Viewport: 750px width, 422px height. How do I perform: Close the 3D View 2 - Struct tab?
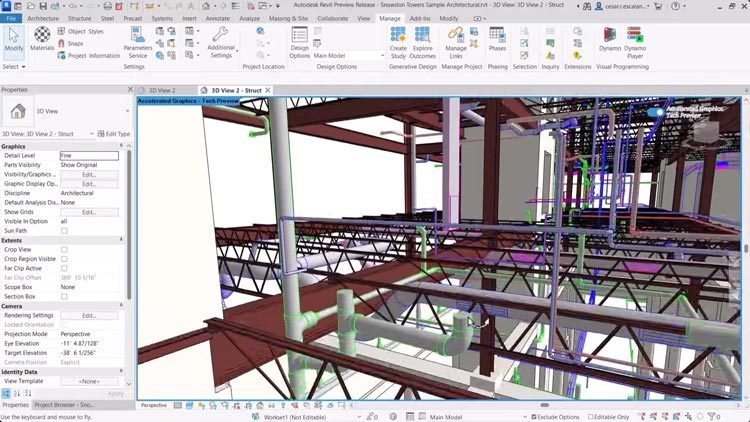point(268,90)
